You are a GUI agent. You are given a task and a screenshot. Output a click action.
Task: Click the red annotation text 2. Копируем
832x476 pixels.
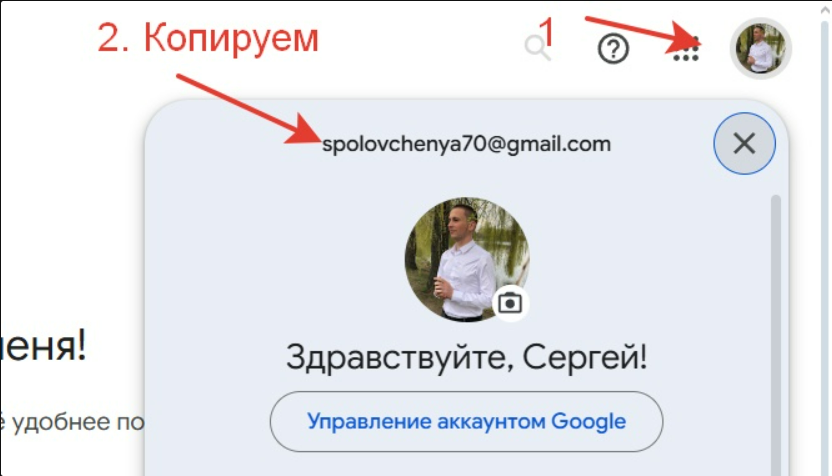pos(208,38)
